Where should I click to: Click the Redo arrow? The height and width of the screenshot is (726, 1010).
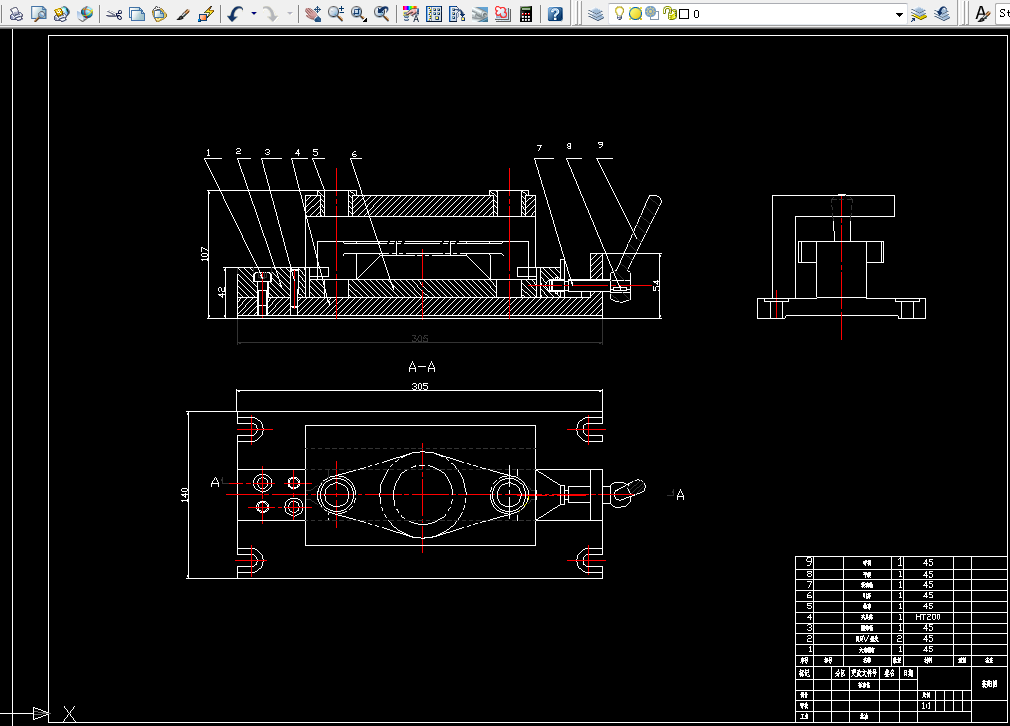271,14
